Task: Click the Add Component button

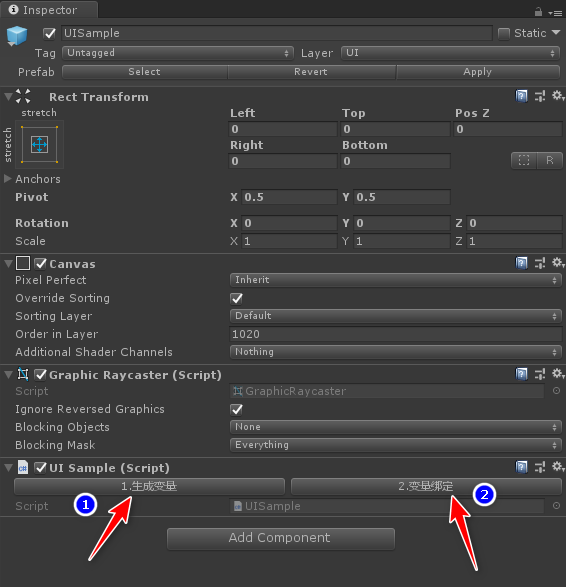Action: (281, 538)
